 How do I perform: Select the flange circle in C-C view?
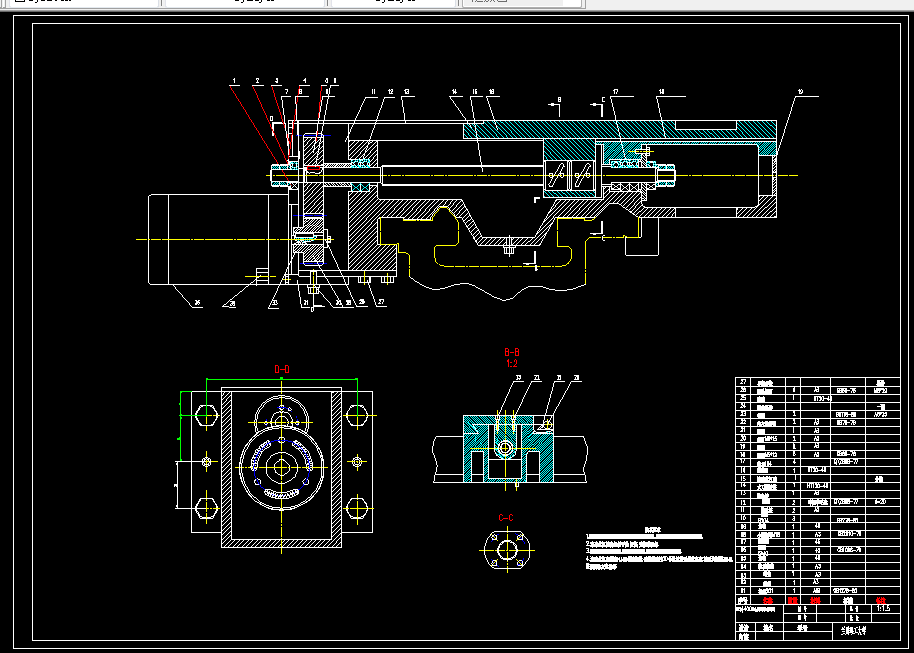[x=507, y=549]
